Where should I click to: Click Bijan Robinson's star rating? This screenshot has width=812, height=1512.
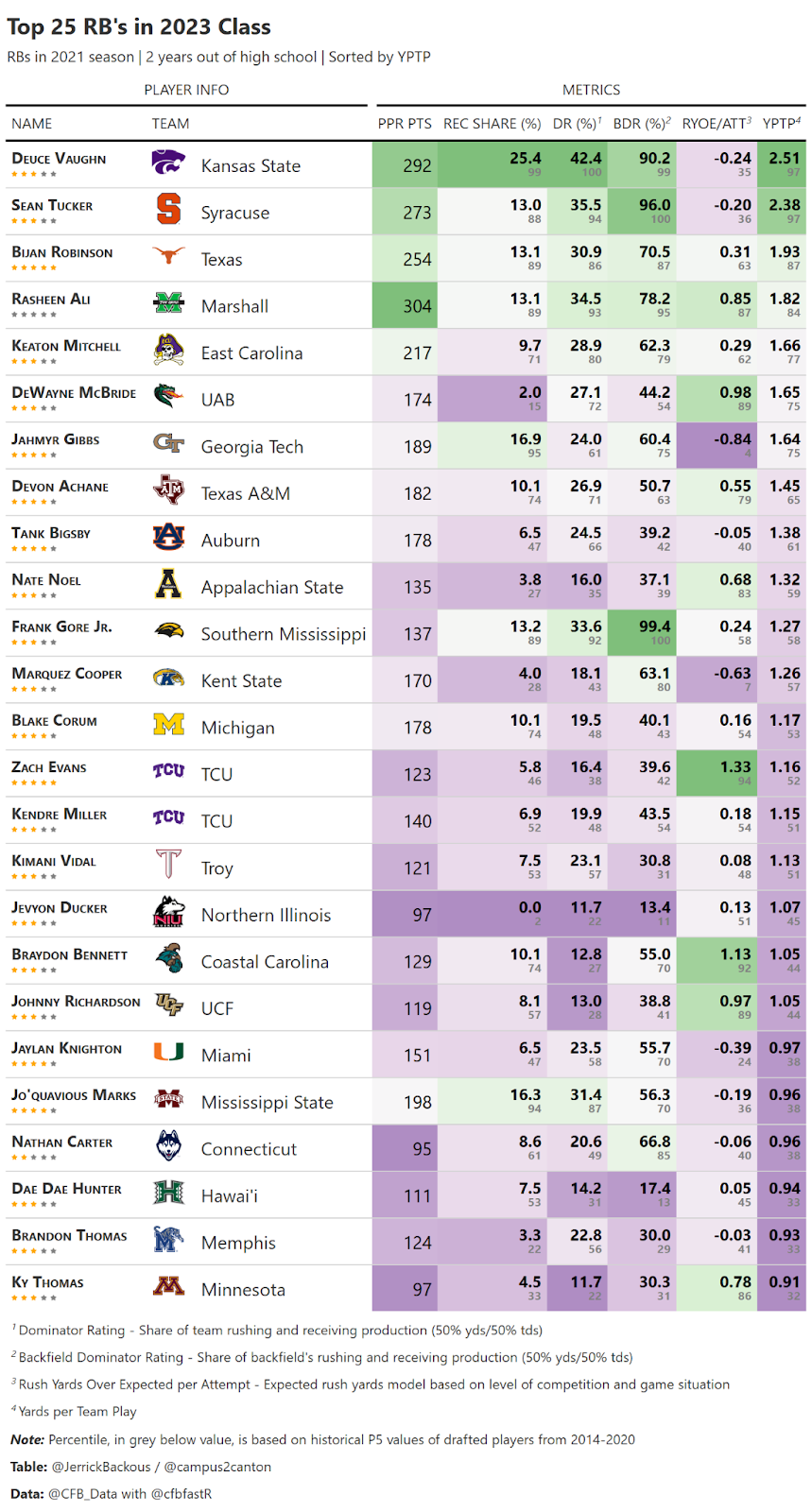click(34, 267)
